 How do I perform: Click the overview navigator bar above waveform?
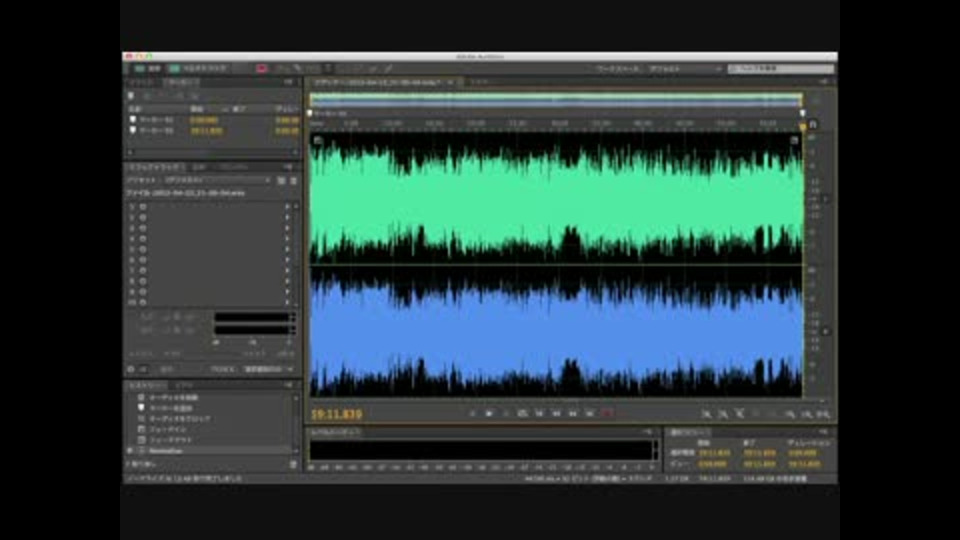pyautogui.click(x=556, y=100)
